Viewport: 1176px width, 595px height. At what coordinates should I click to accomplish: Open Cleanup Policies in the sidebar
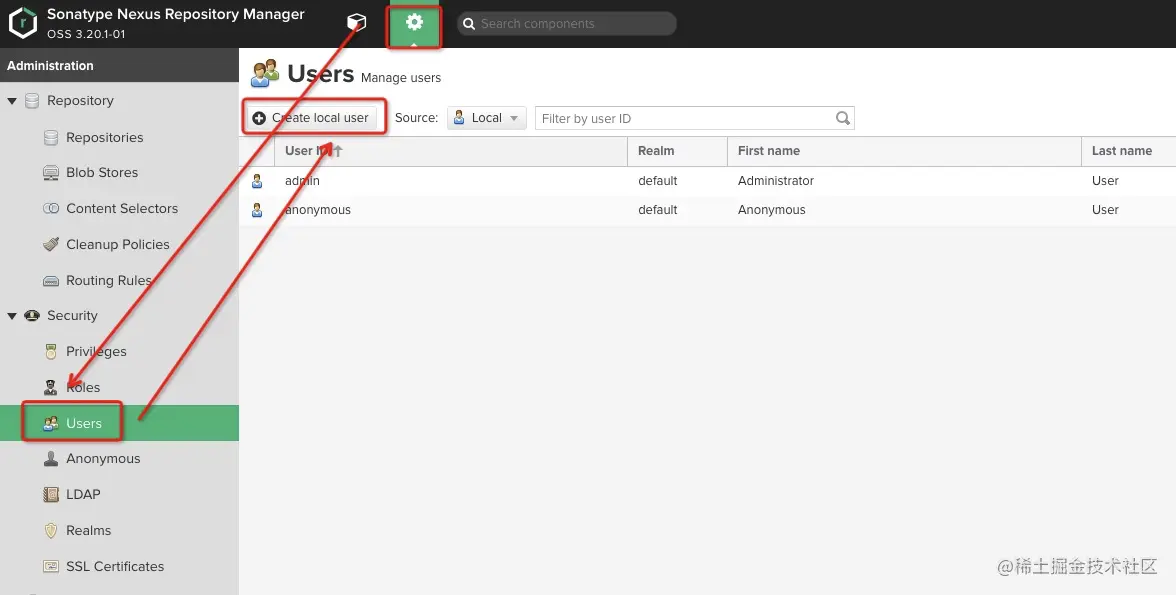118,245
